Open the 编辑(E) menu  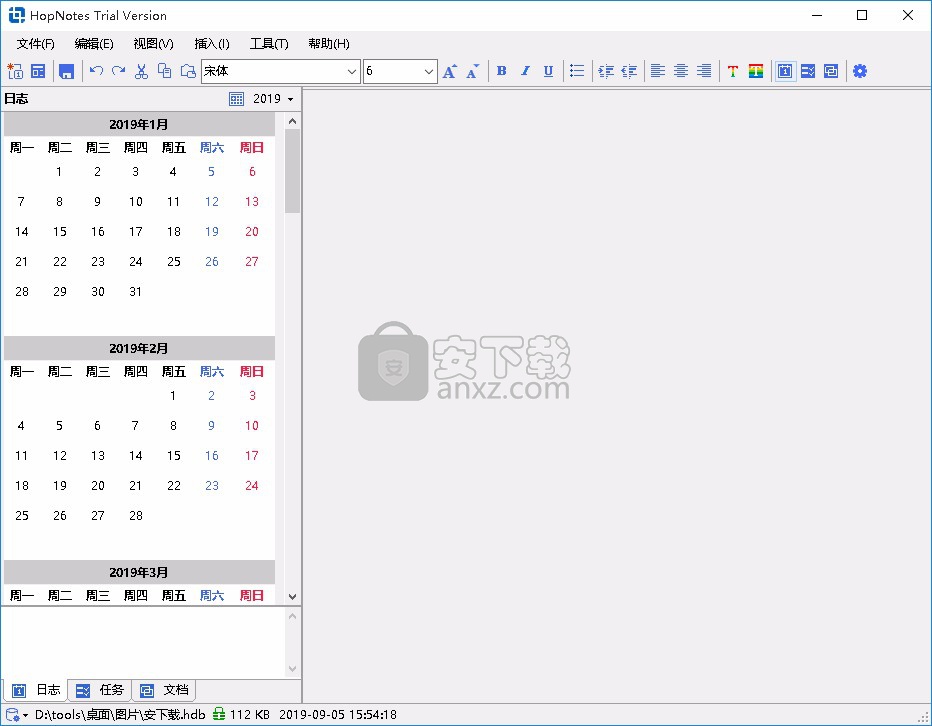[x=94, y=43]
